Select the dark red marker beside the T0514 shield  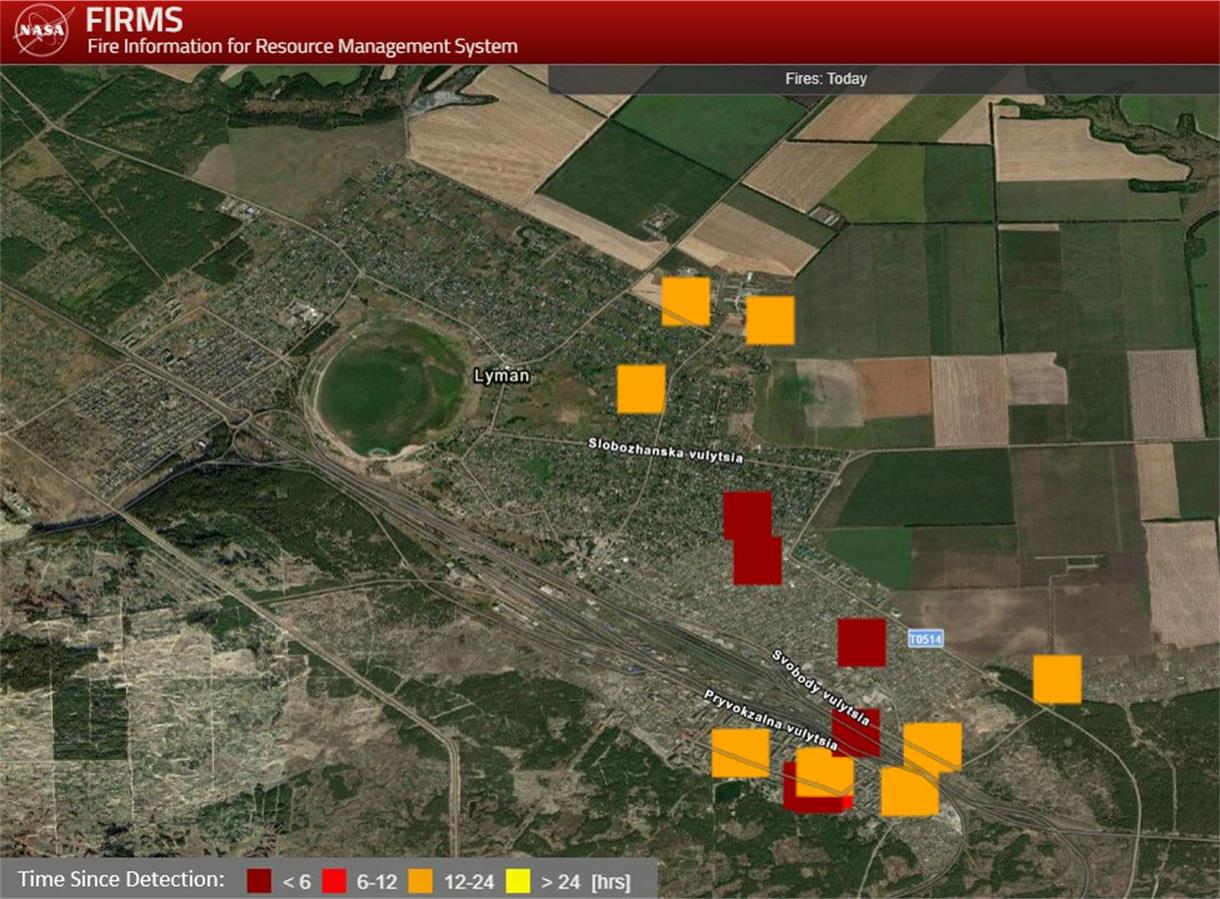[861, 642]
